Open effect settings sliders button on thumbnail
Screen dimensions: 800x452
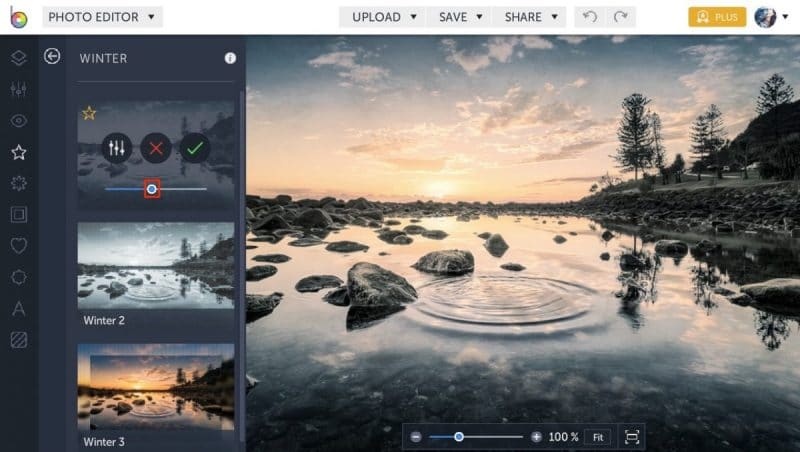117,148
